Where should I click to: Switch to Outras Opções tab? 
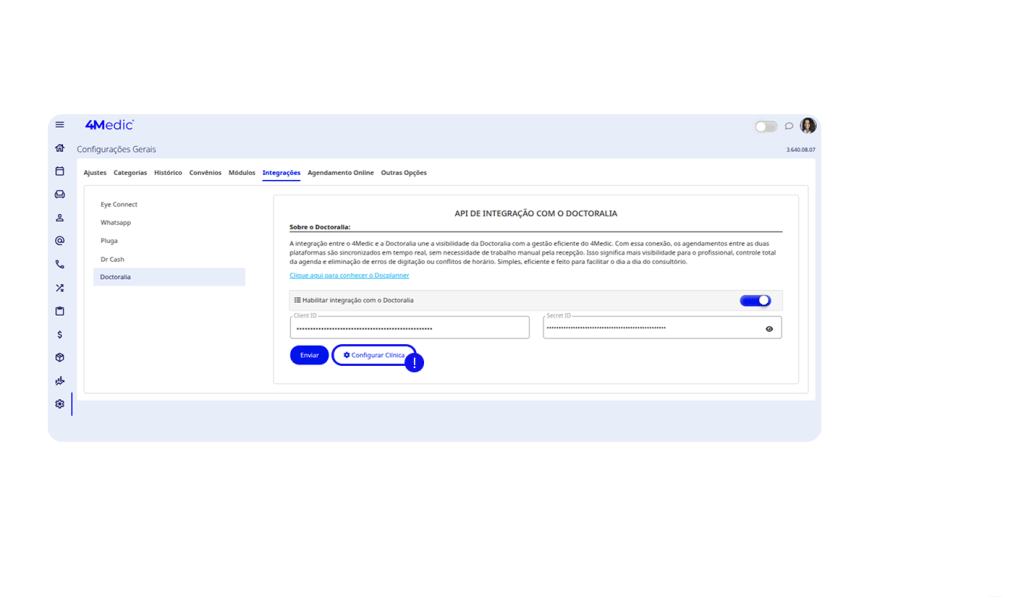coord(404,173)
